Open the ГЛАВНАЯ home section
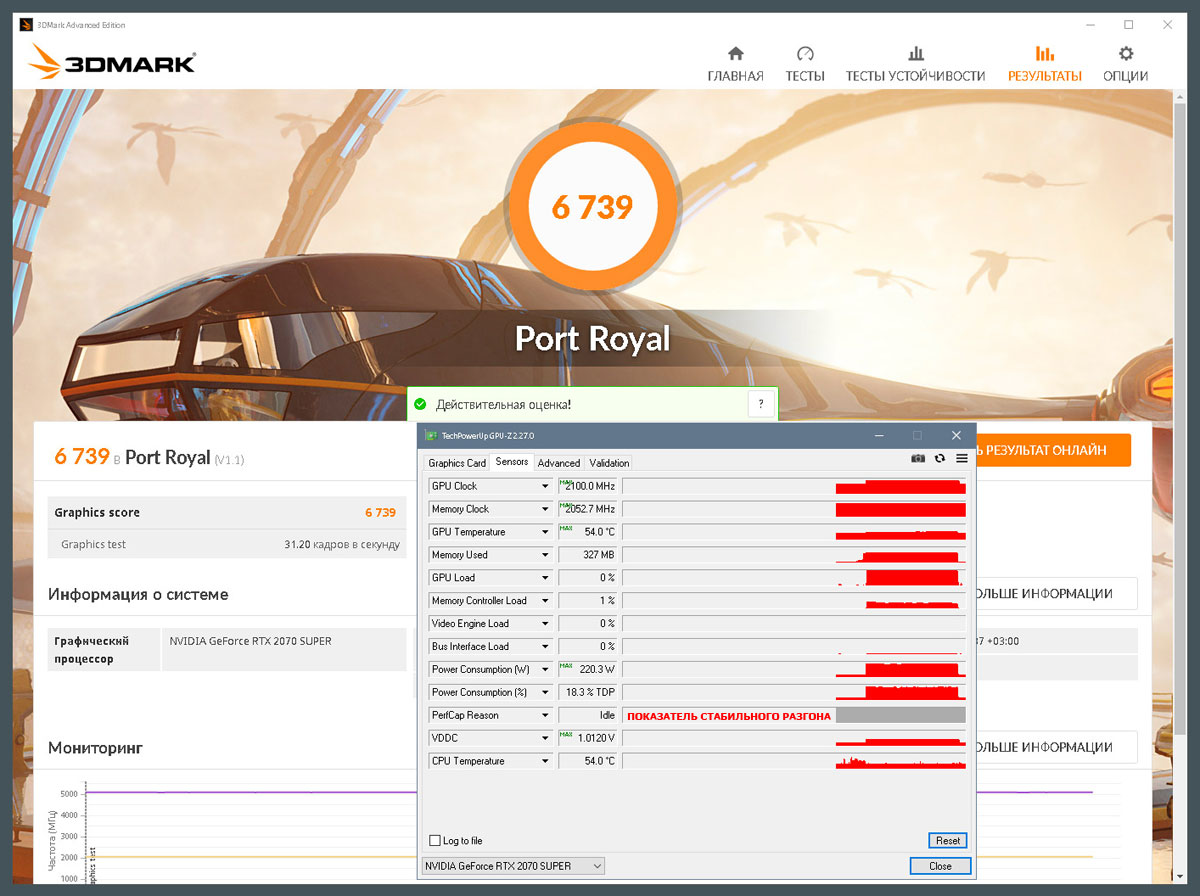Screen dimensions: 1200x896 [x=735, y=64]
